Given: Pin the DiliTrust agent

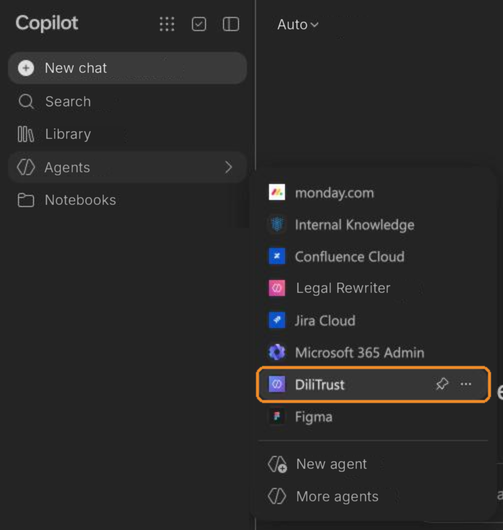Looking at the screenshot, I should coord(442,384).
